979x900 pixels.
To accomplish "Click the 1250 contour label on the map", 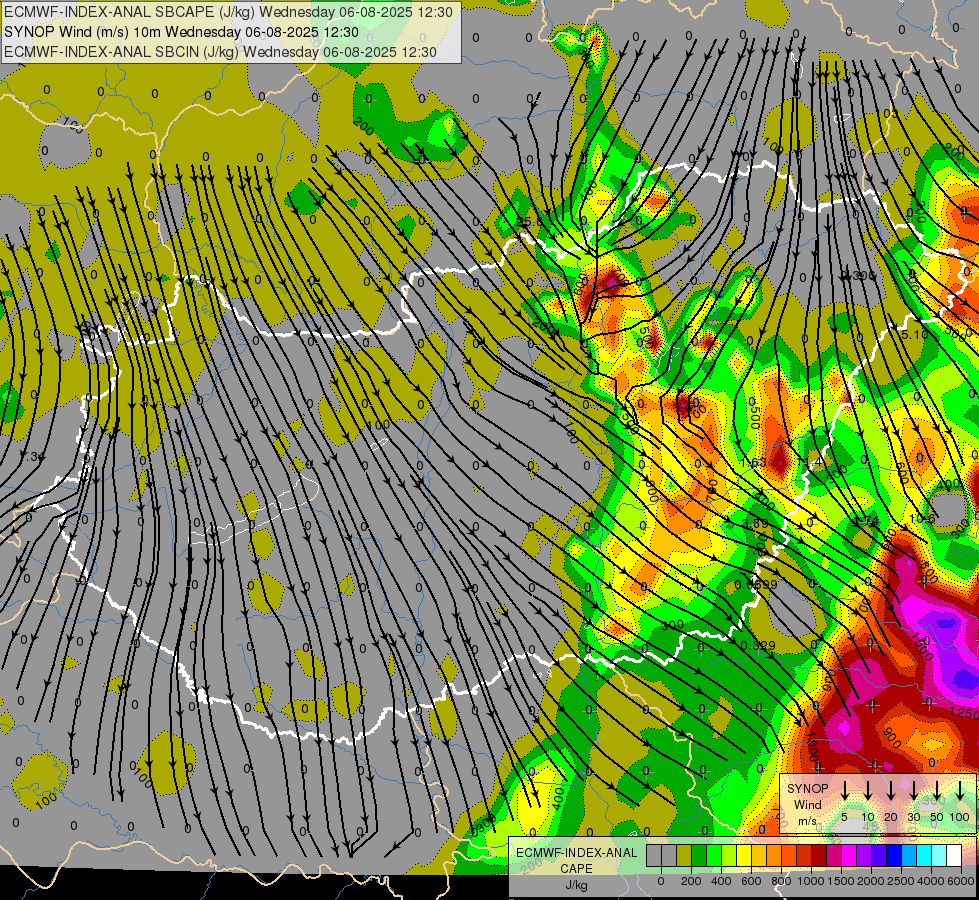I will 963,712.
